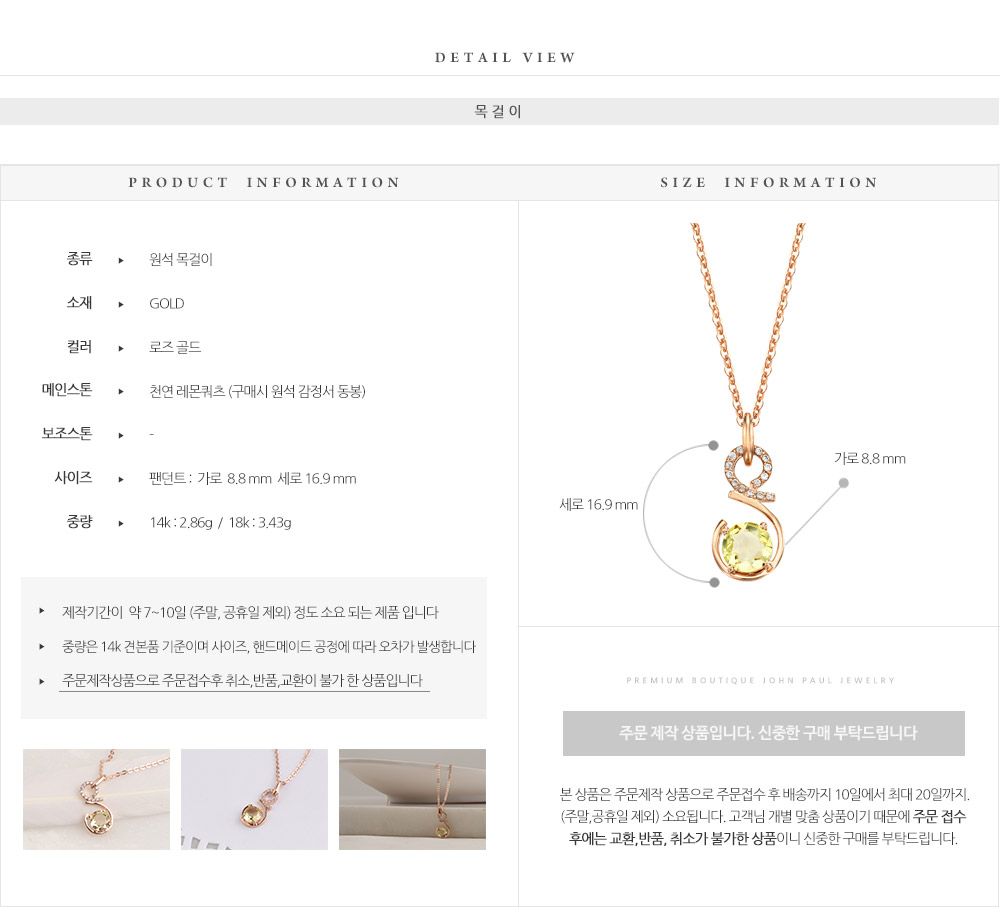1000x907 pixels.
Task: Click the gray 주문 제작 상품입니다 banner
Action: click(763, 734)
